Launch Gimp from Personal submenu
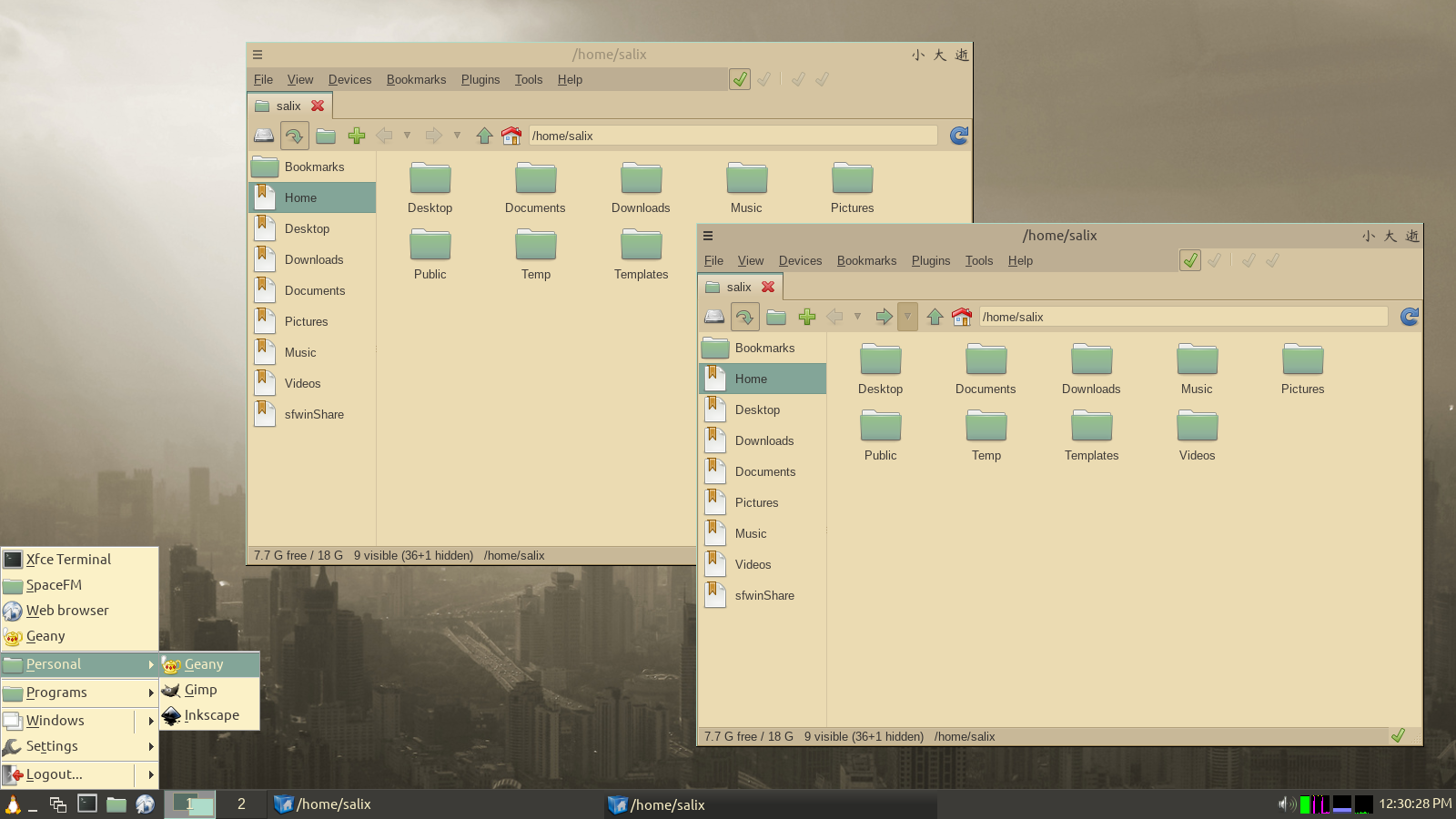 click(210, 690)
